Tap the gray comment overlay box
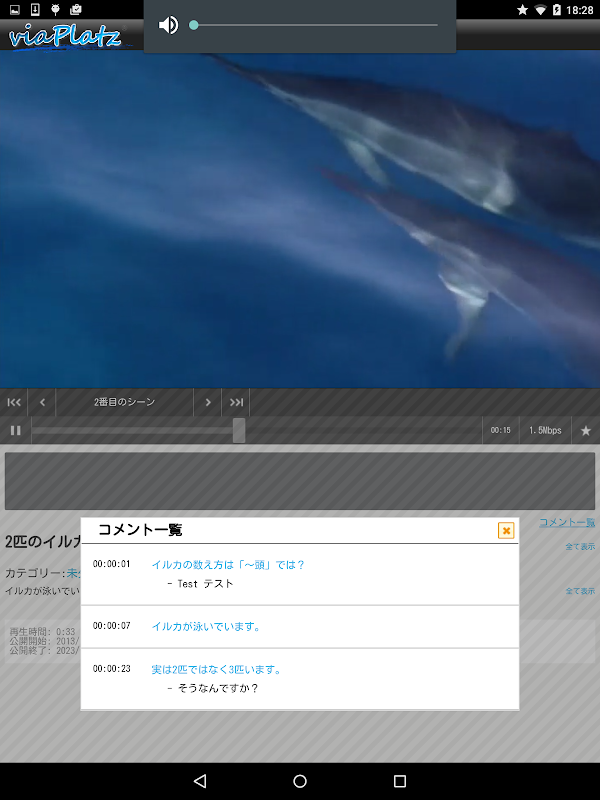The image size is (600, 800). point(300,481)
